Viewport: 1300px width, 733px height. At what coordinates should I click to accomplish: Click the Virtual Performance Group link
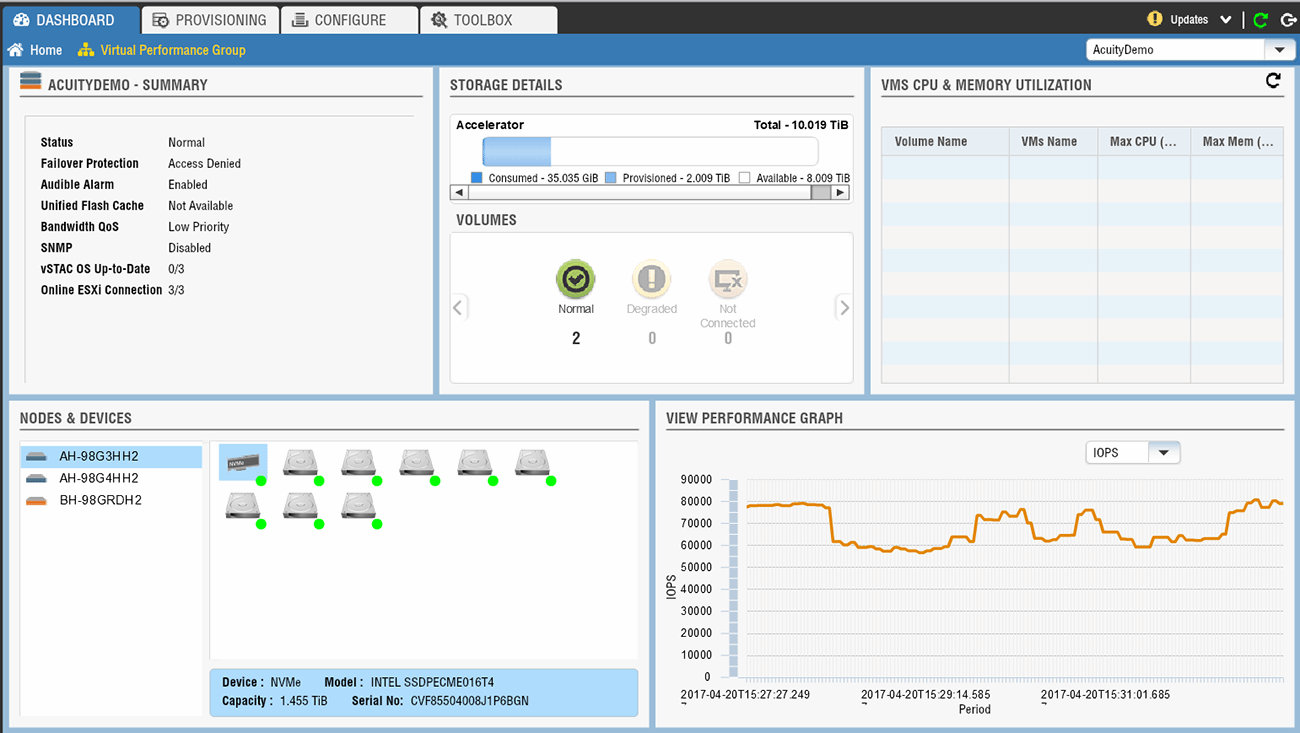click(x=172, y=50)
